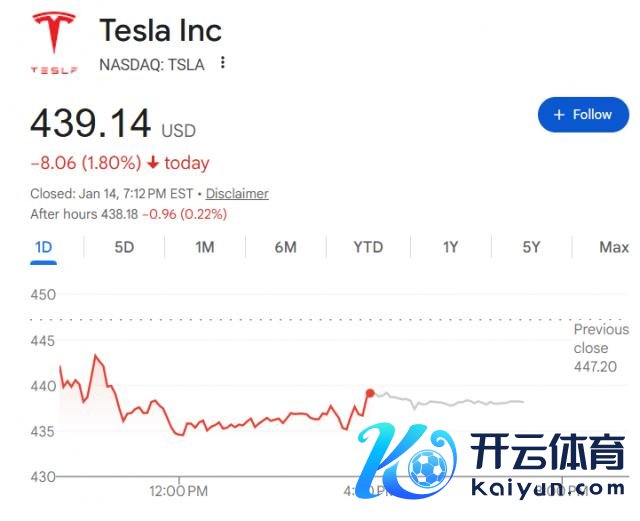
Task: Click the red closing price dot on chart
Action: point(370,393)
